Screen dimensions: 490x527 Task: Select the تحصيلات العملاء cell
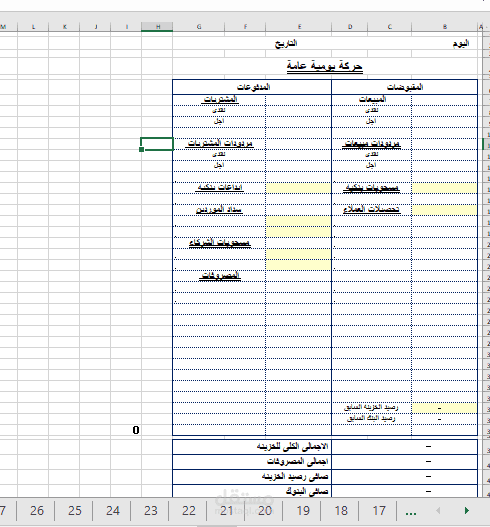(x=371, y=210)
